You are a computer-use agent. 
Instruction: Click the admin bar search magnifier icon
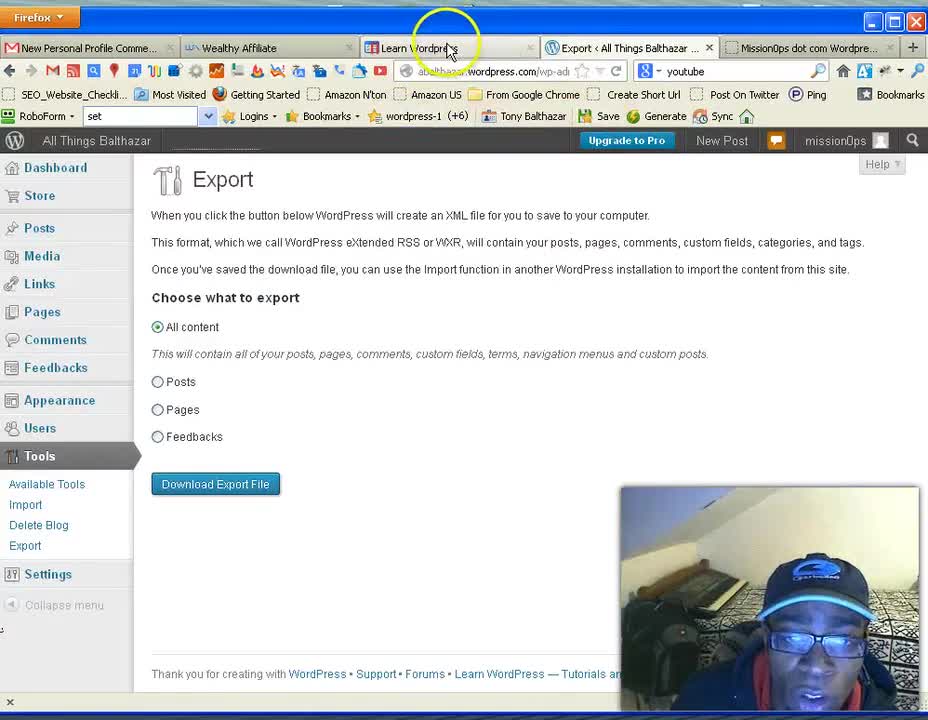[912, 141]
